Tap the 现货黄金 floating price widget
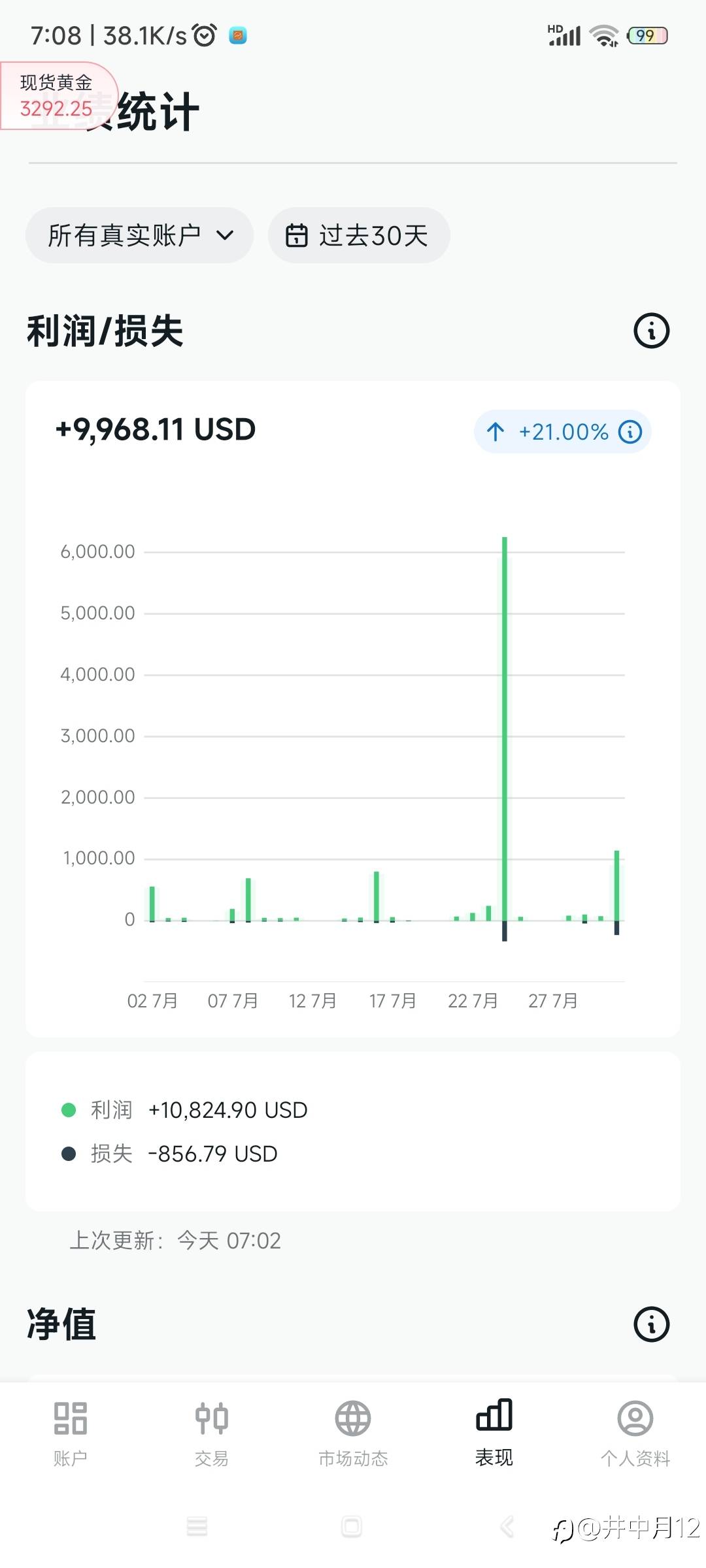 [58, 95]
